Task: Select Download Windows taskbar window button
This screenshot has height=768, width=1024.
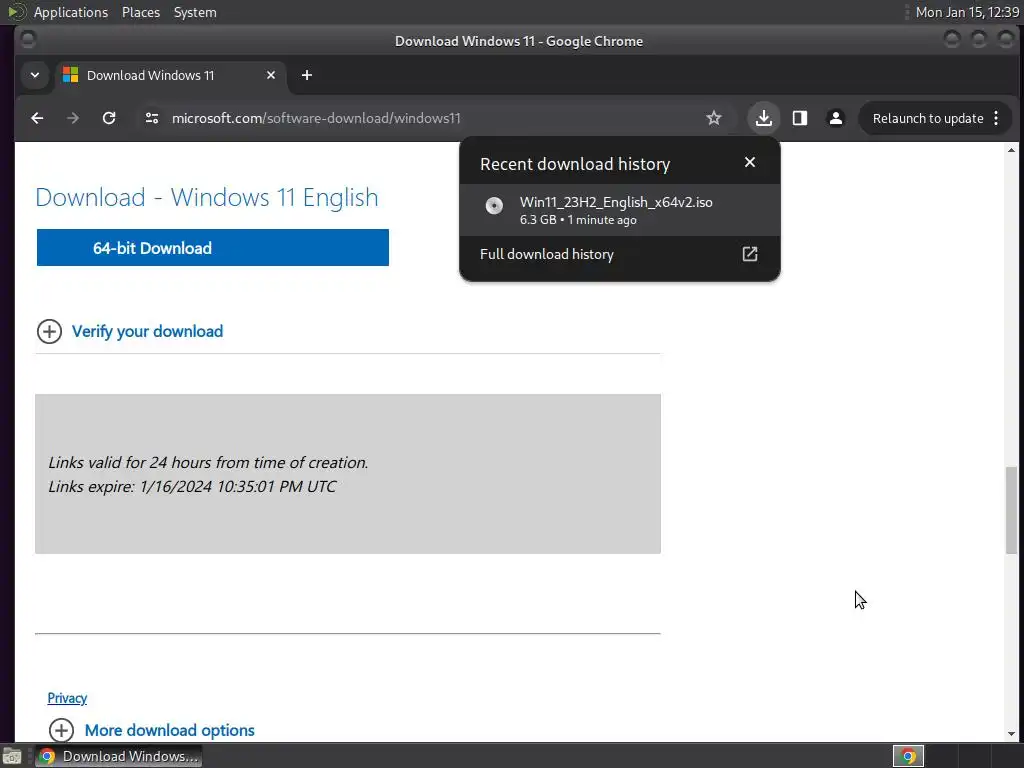Action: click(118, 756)
